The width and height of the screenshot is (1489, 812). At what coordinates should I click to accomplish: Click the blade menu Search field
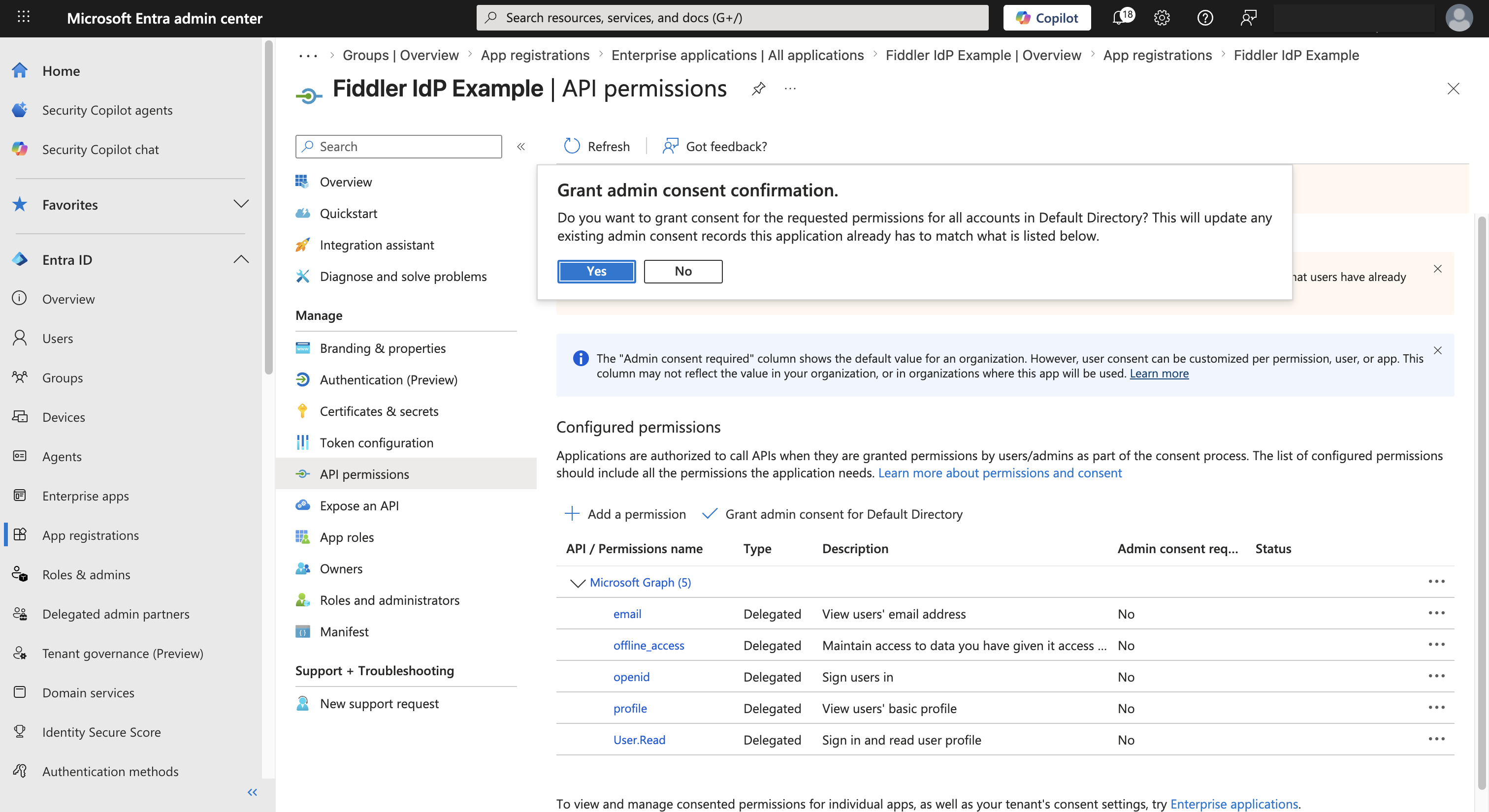[x=398, y=146]
